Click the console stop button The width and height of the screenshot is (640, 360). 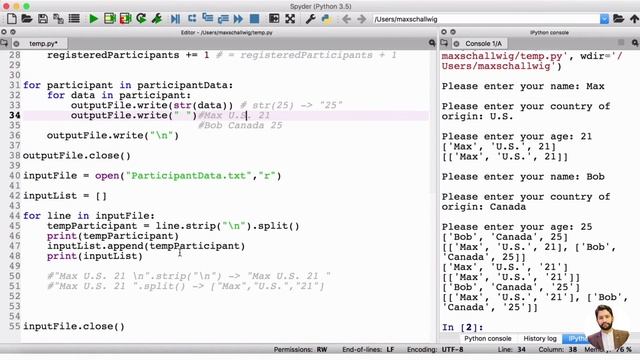click(x=621, y=42)
